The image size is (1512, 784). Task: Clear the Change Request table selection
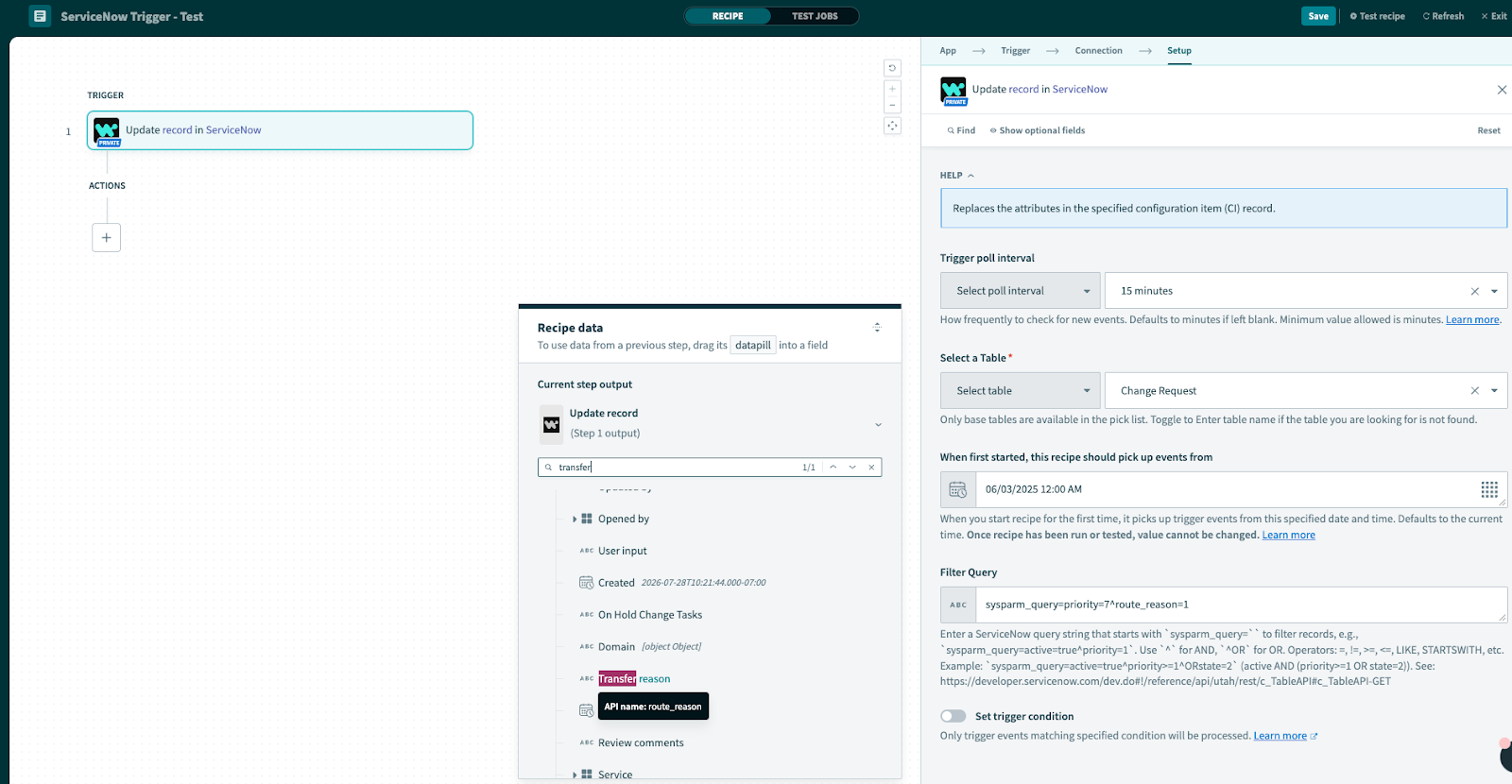tap(1474, 391)
